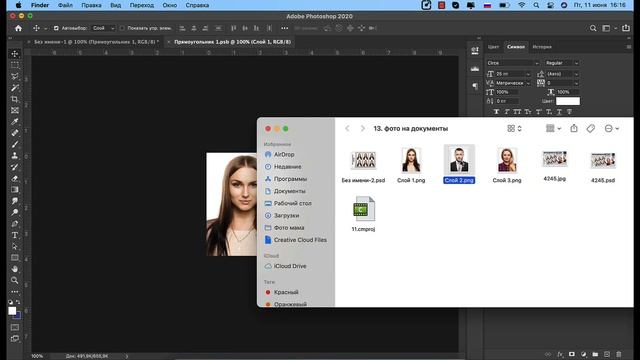Screen dimensions: 640x360
Task: Open Finder share icon in toolbar
Action: click(574, 128)
